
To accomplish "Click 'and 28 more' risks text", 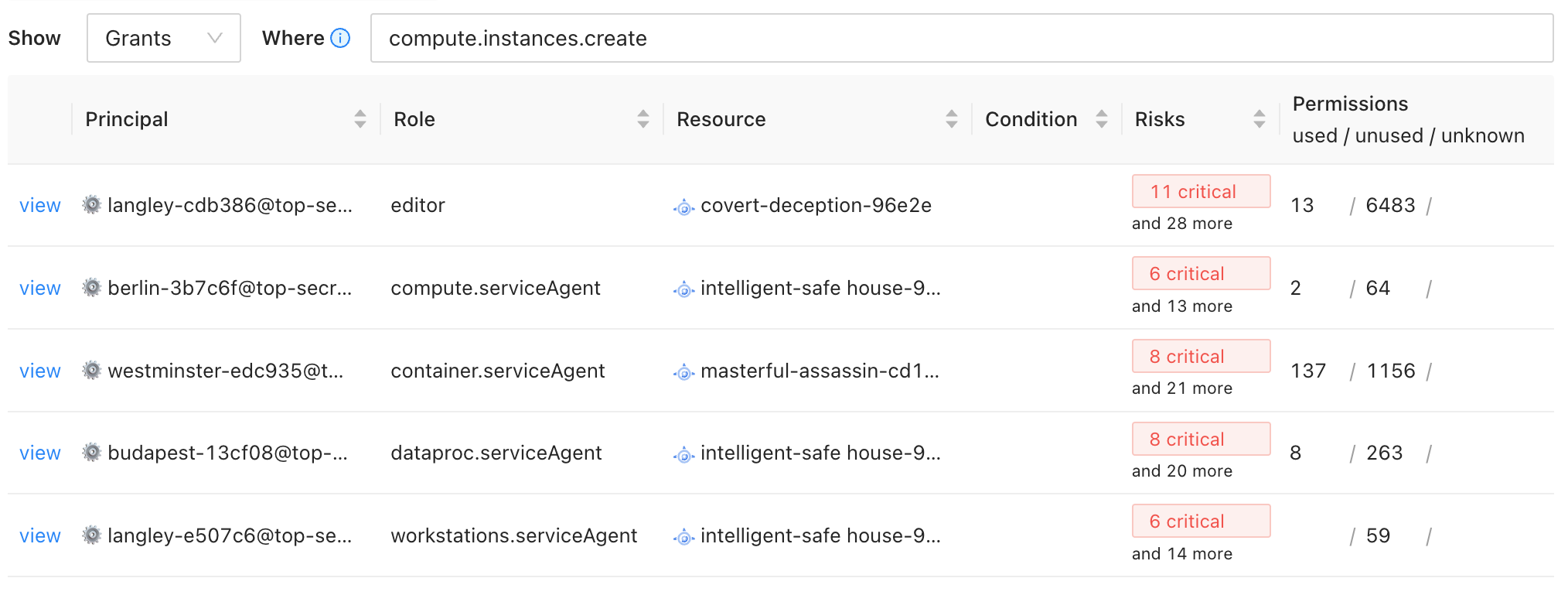I will [1182, 224].
